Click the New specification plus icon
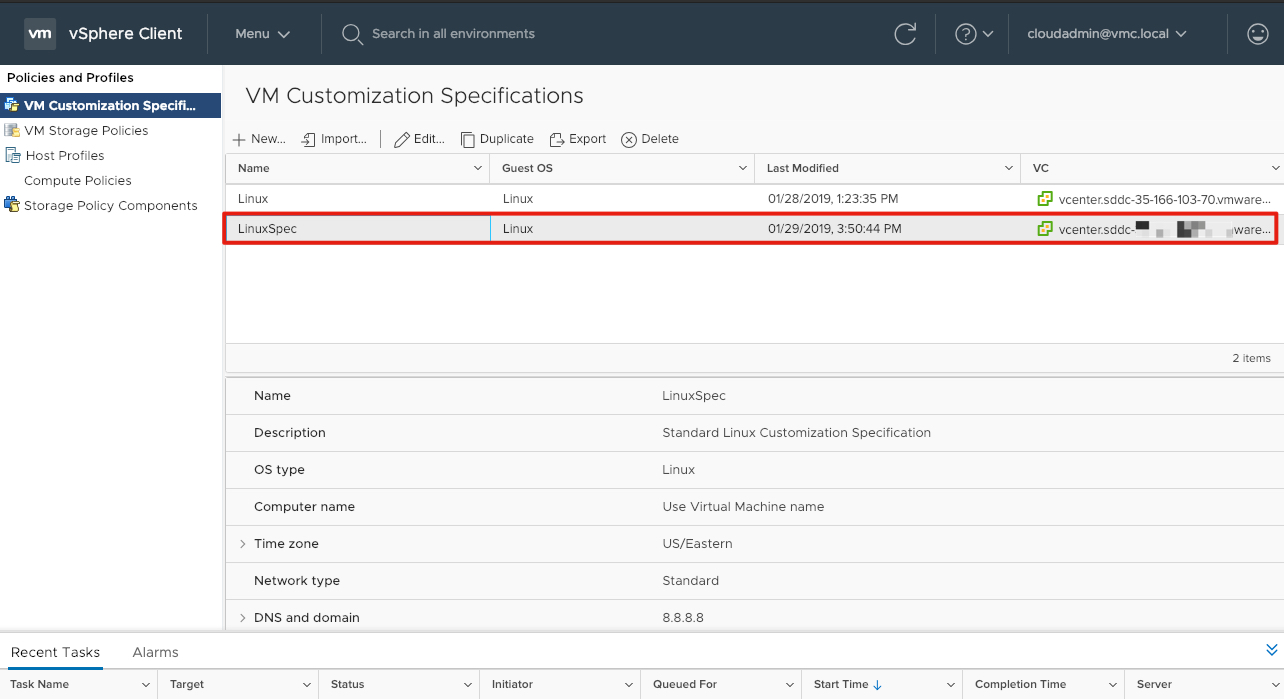Screen dimensions: 1284x699 point(239,140)
